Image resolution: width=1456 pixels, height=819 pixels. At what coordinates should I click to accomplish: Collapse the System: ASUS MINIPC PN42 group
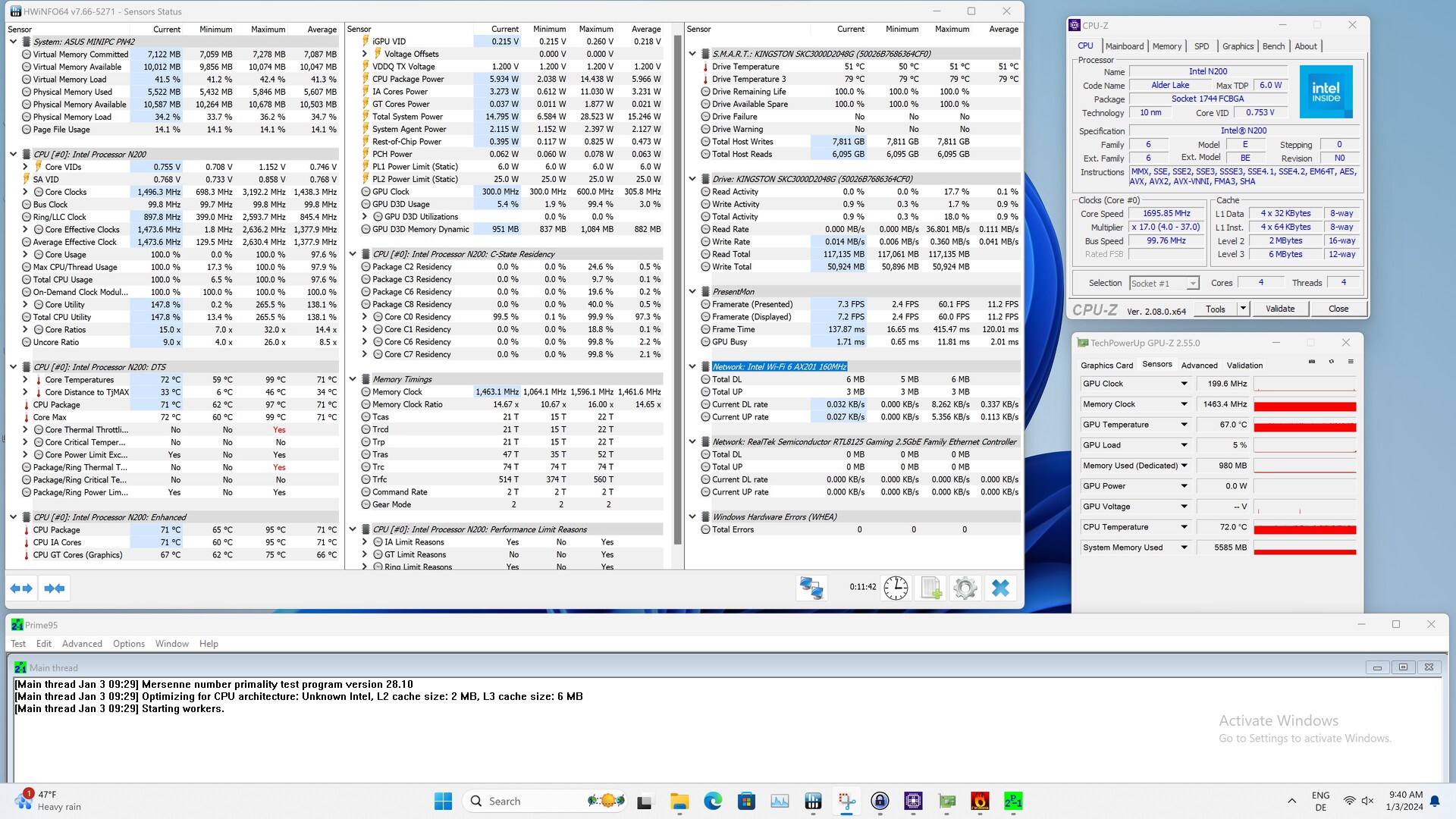tap(13, 42)
